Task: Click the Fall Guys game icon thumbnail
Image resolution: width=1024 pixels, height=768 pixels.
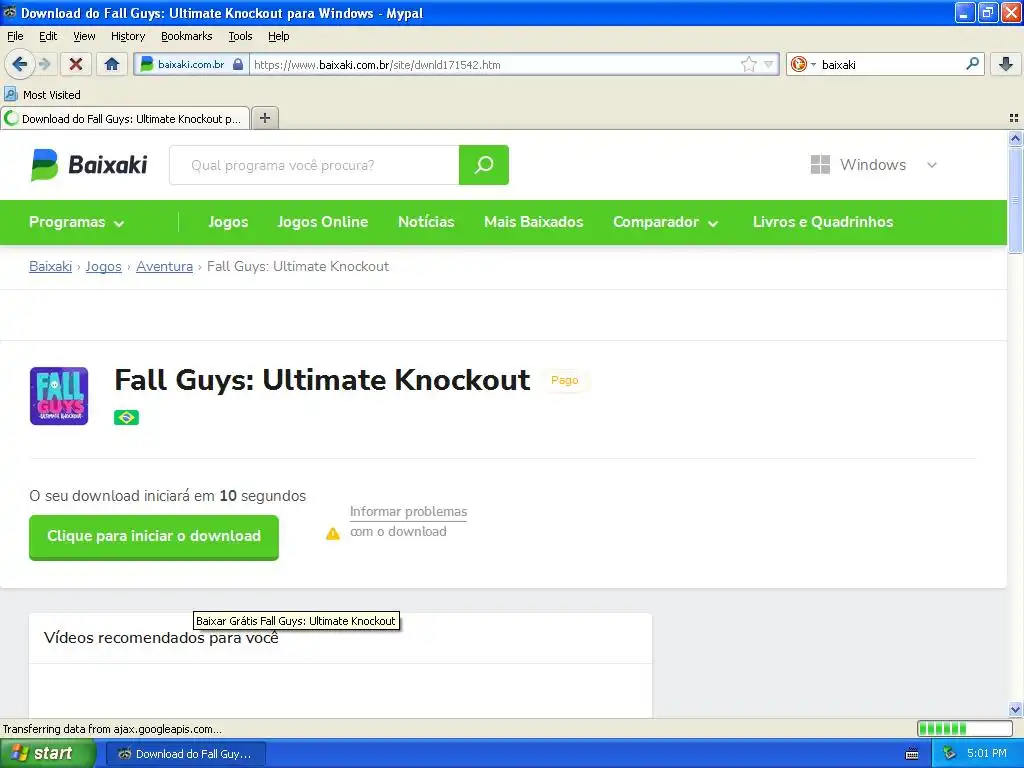Action: (59, 396)
